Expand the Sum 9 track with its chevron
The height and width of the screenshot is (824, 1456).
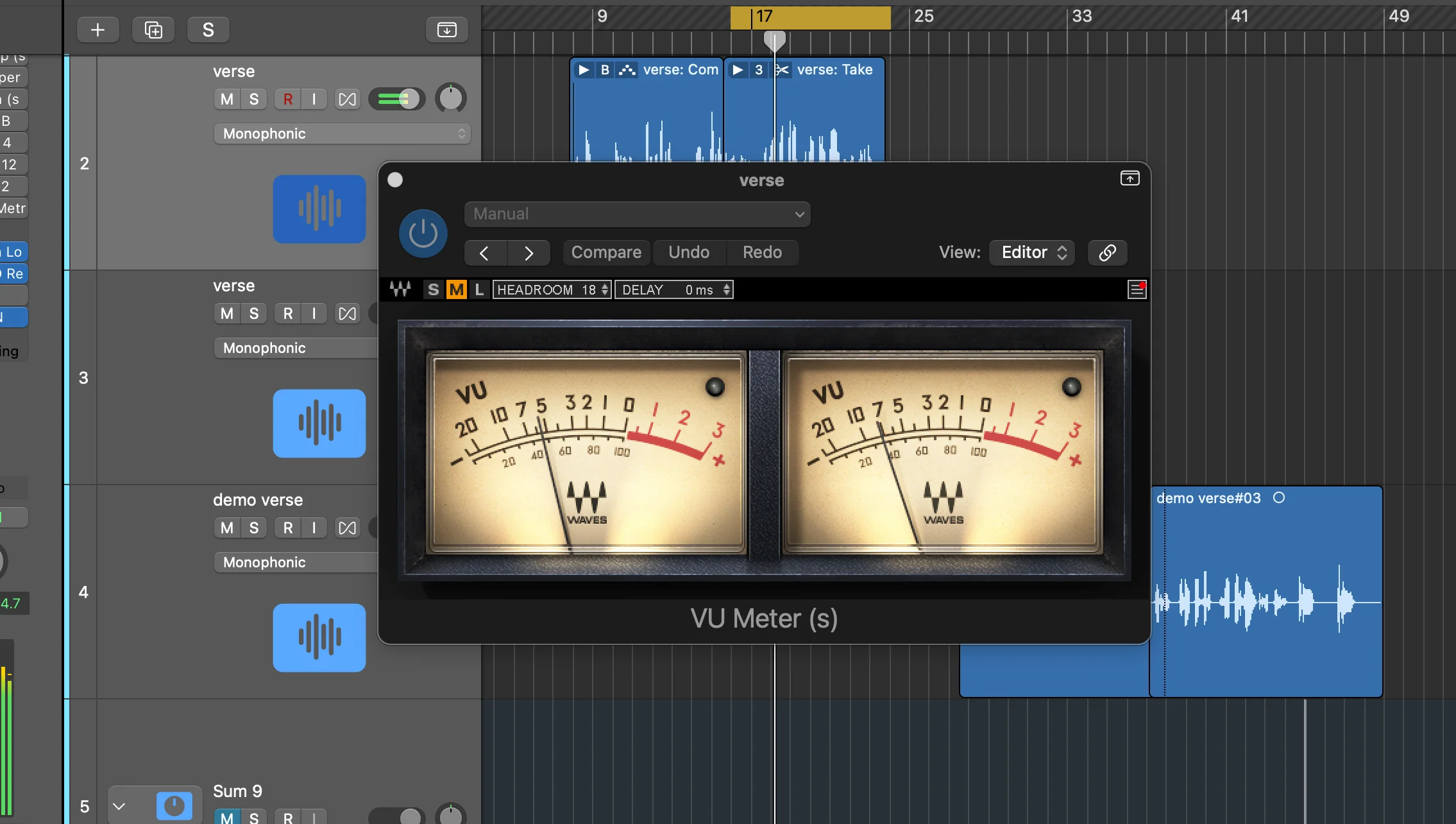119,805
